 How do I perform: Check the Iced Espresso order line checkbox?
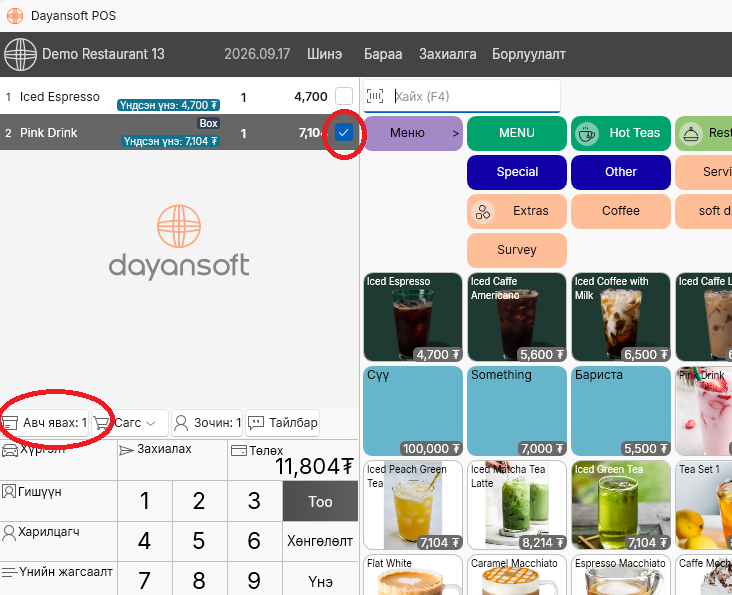(x=344, y=97)
